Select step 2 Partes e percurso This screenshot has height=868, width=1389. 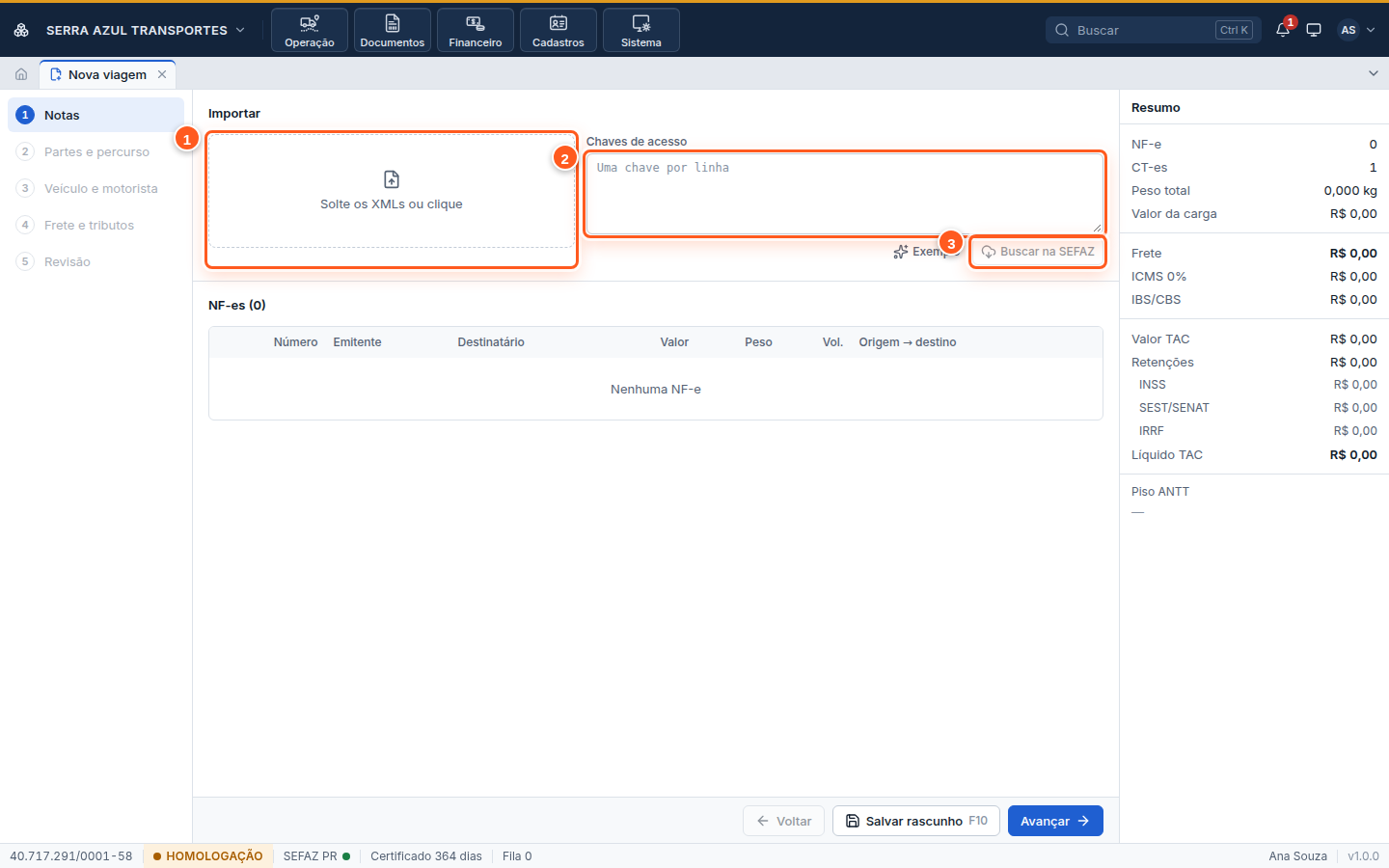tap(95, 151)
